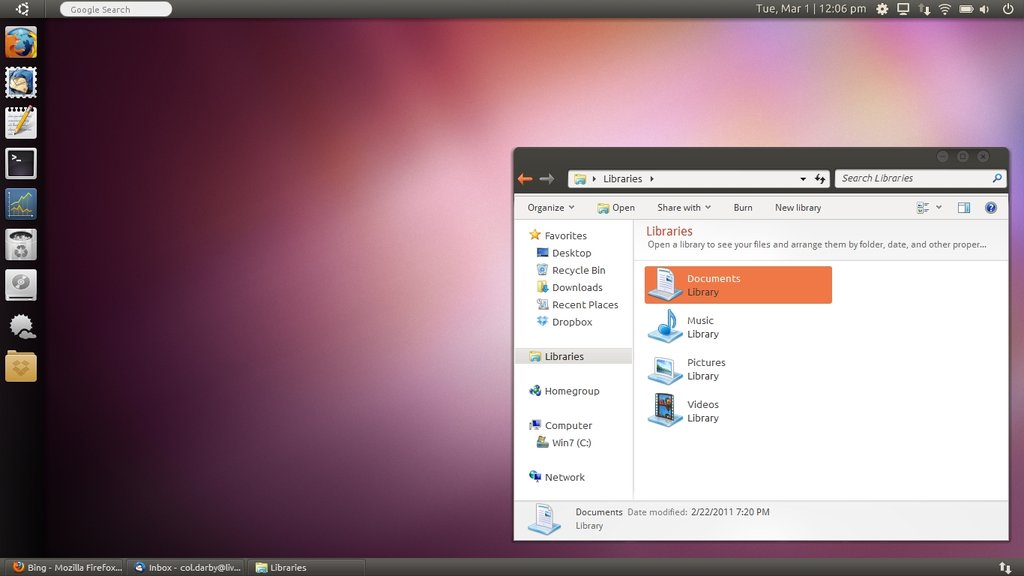Click the Burn toolbar button
The image size is (1024, 576).
[743, 208]
